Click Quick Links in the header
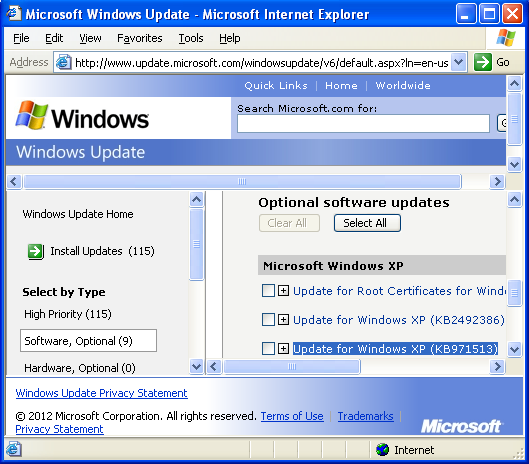529x464 pixels. pos(276,85)
